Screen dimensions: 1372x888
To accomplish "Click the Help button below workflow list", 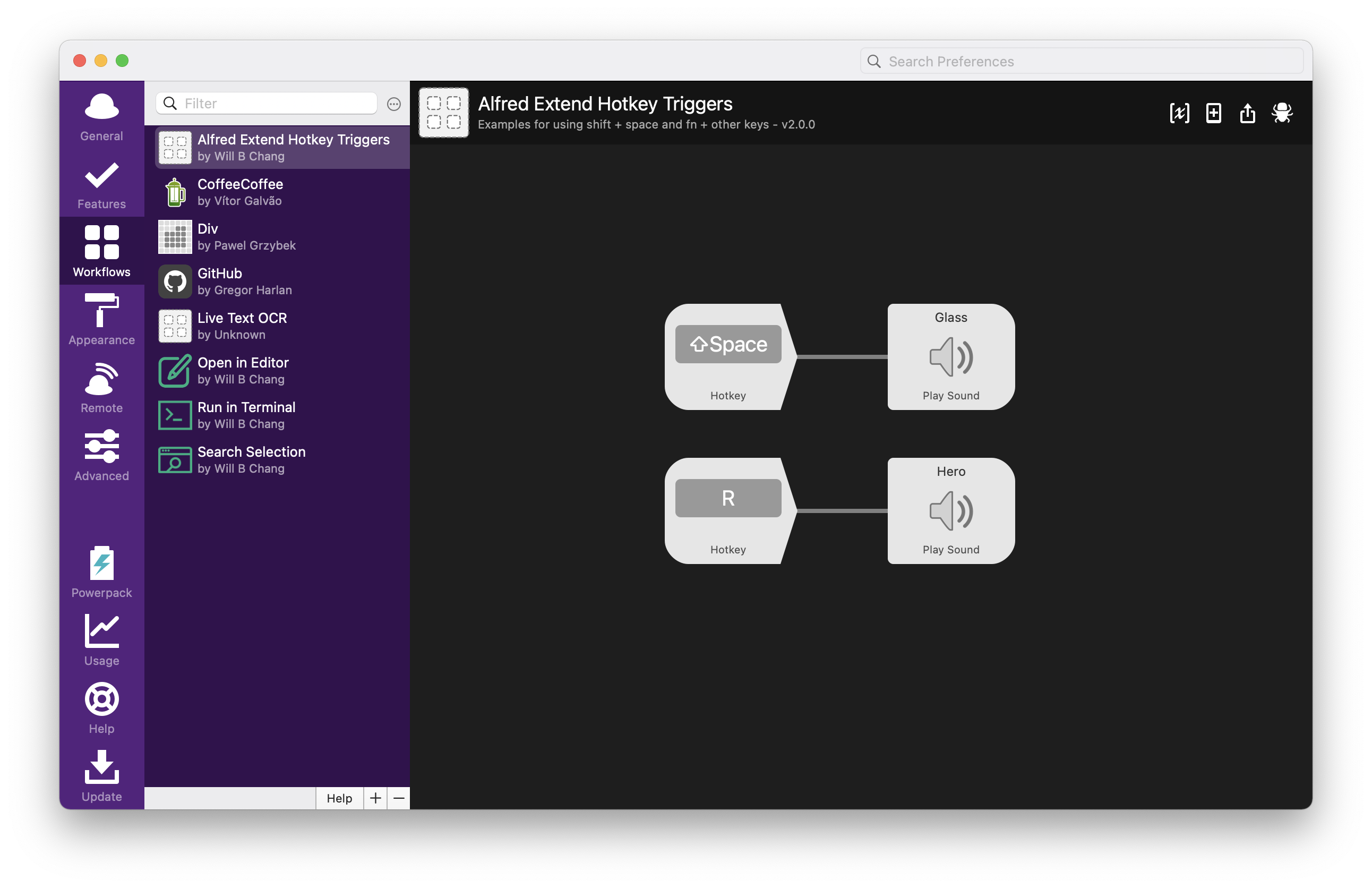I will click(x=339, y=798).
